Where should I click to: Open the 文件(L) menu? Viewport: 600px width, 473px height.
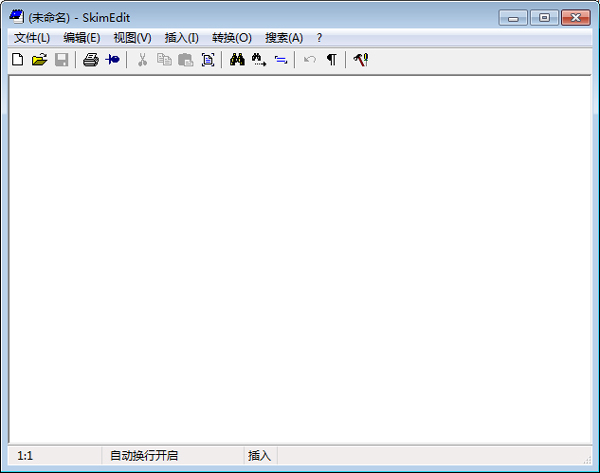[x=32, y=38]
